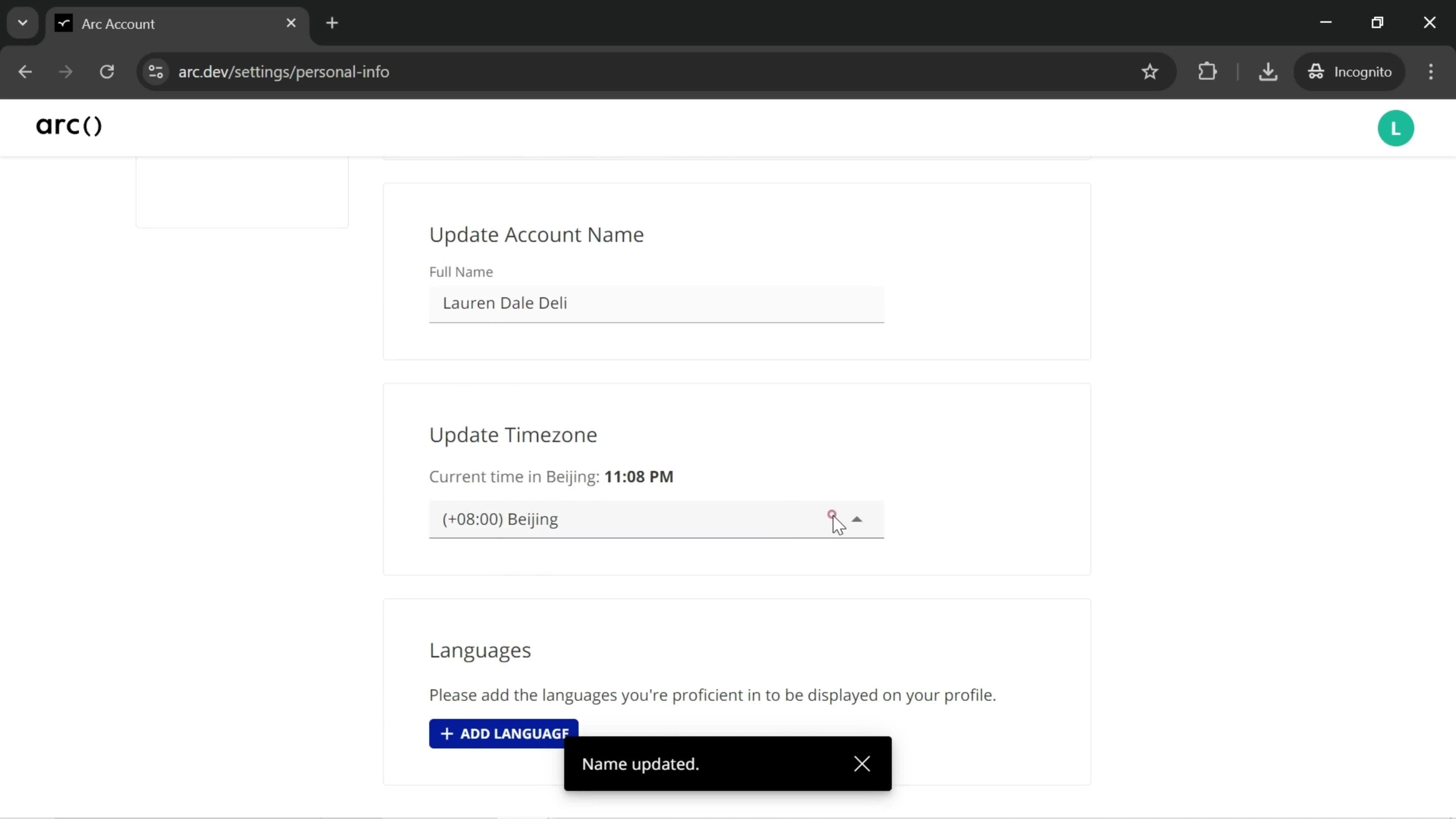Screen dimensions: 1456x819
Task: Dismiss the Name updated notification
Action: click(862, 763)
